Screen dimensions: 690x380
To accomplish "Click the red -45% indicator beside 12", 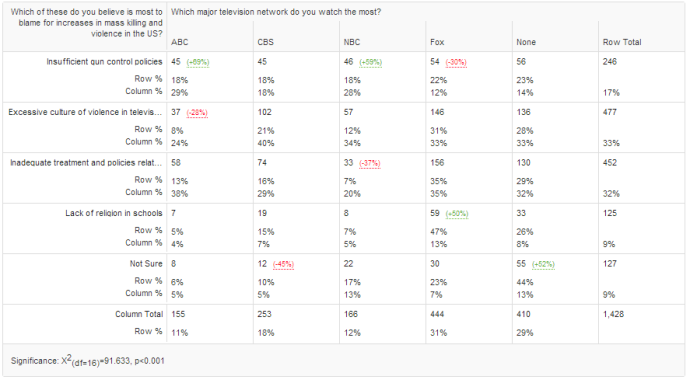I will pos(283,265).
